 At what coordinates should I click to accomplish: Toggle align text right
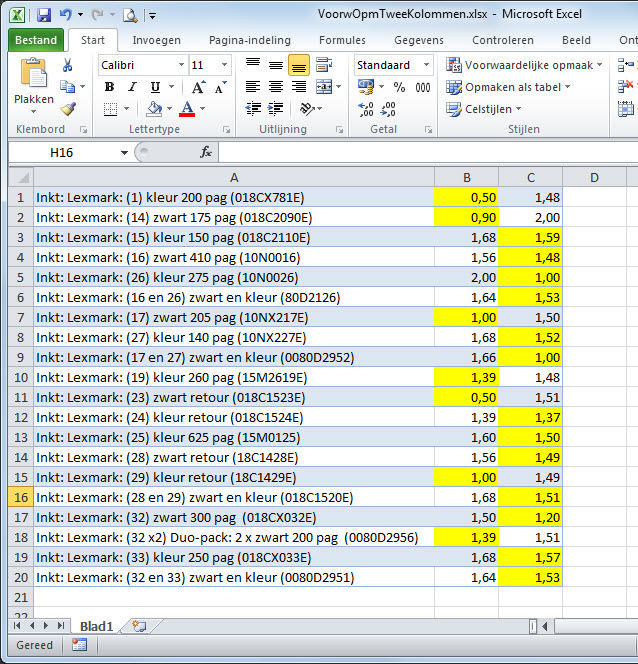pyautogui.click(x=298, y=87)
